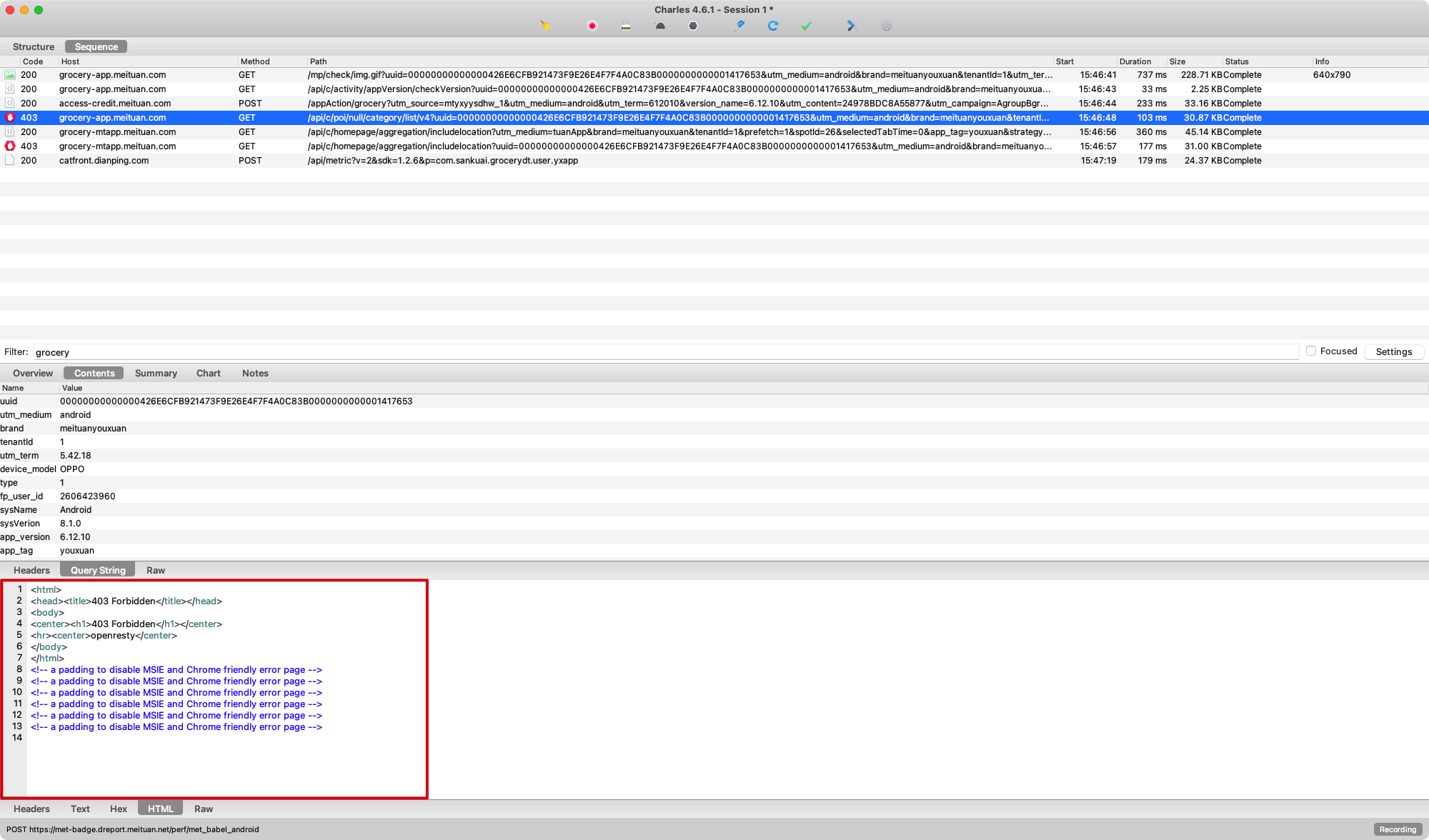Click the Hex response view tab
Screen dimensions: 1429x840
click(x=117, y=809)
